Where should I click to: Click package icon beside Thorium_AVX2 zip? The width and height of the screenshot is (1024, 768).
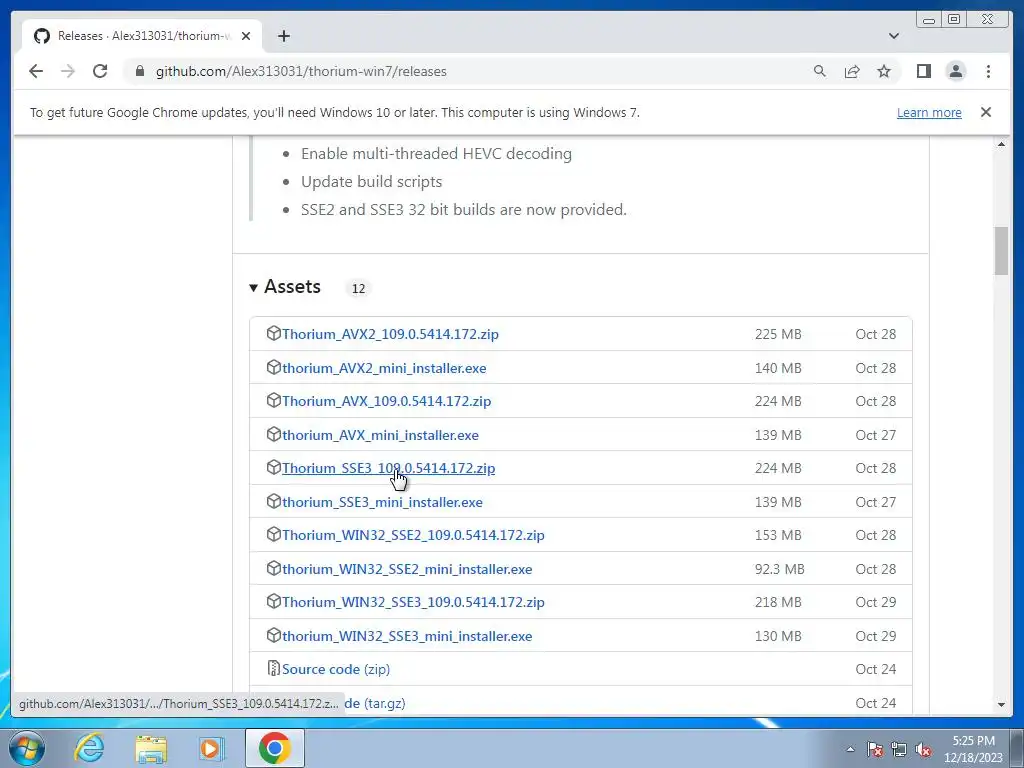tap(274, 333)
